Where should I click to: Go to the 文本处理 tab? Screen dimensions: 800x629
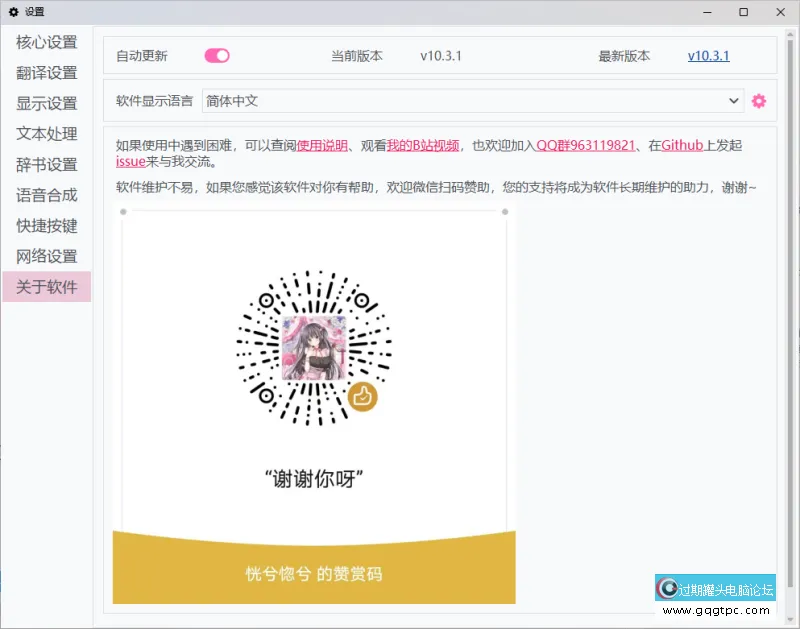coord(47,134)
